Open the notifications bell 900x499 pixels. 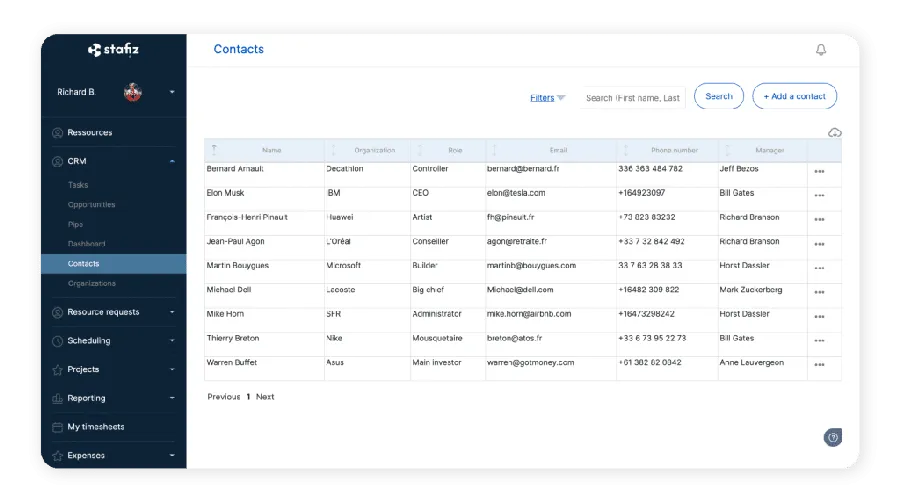[x=821, y=50]
